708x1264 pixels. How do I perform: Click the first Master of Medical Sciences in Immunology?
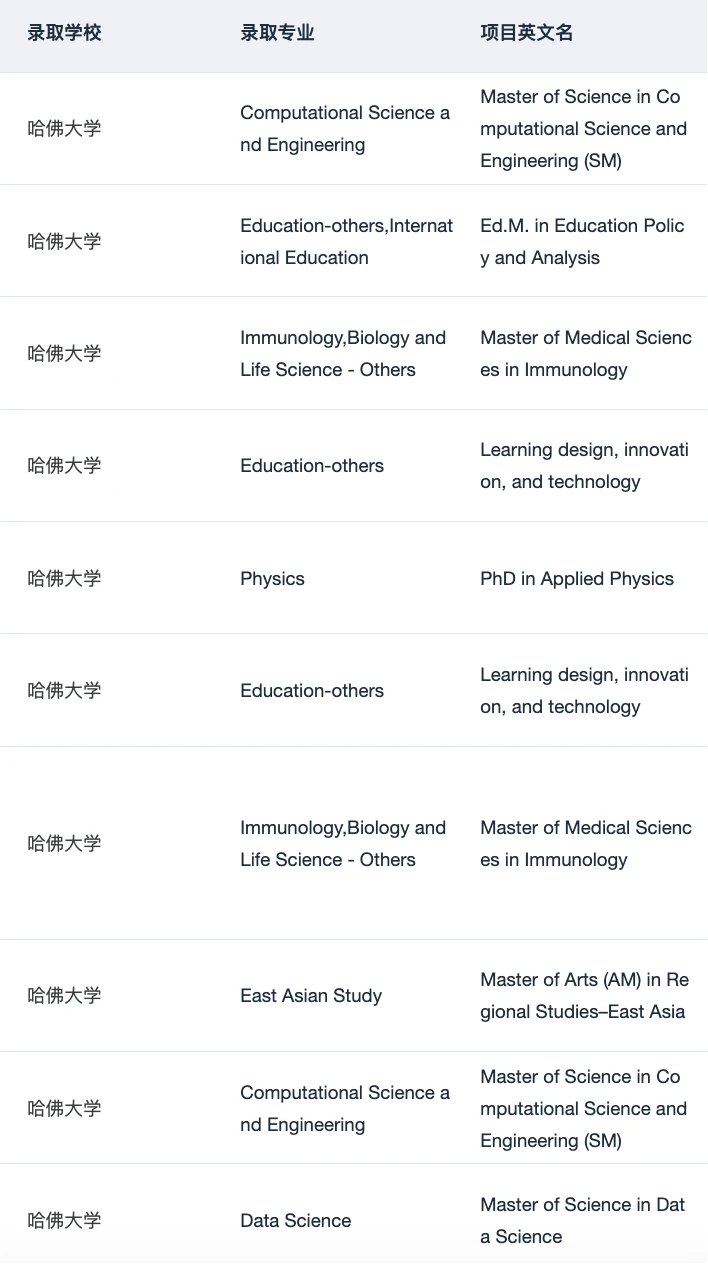[x=586, y=353]
